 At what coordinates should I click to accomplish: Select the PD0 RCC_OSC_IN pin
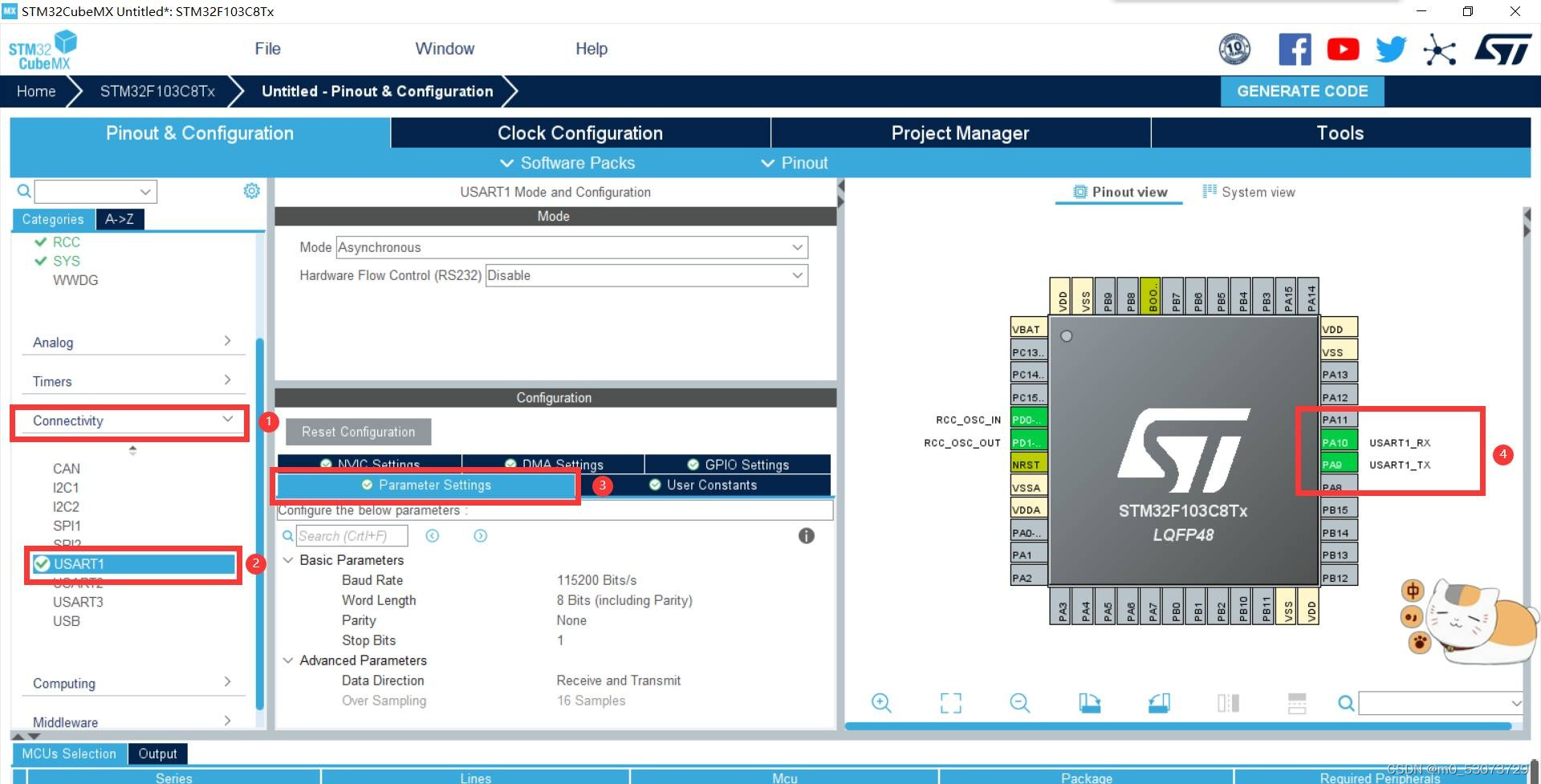(1028, 420)
